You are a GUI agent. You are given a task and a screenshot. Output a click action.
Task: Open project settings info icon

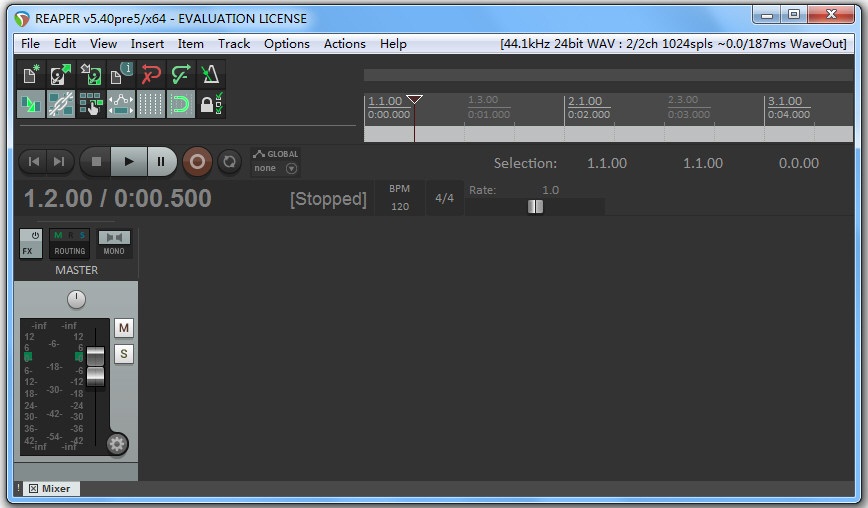tap(121, 74)
